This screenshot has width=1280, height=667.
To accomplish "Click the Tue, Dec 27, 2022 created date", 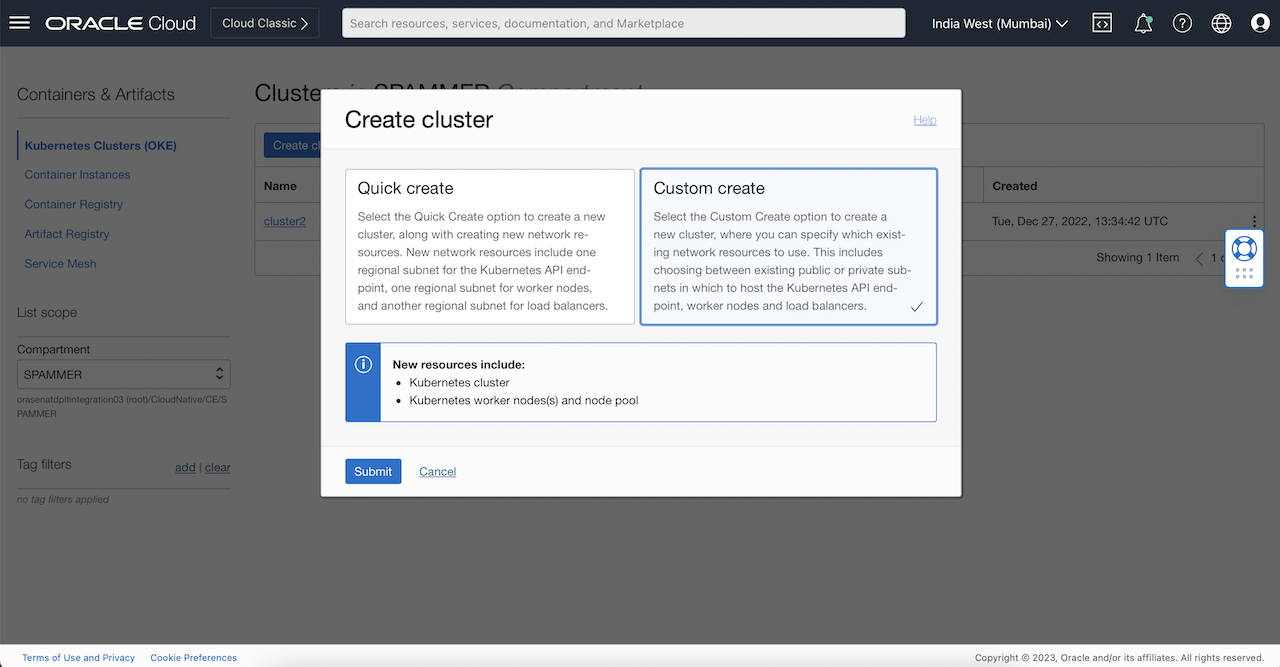I will coord(1080,221).
